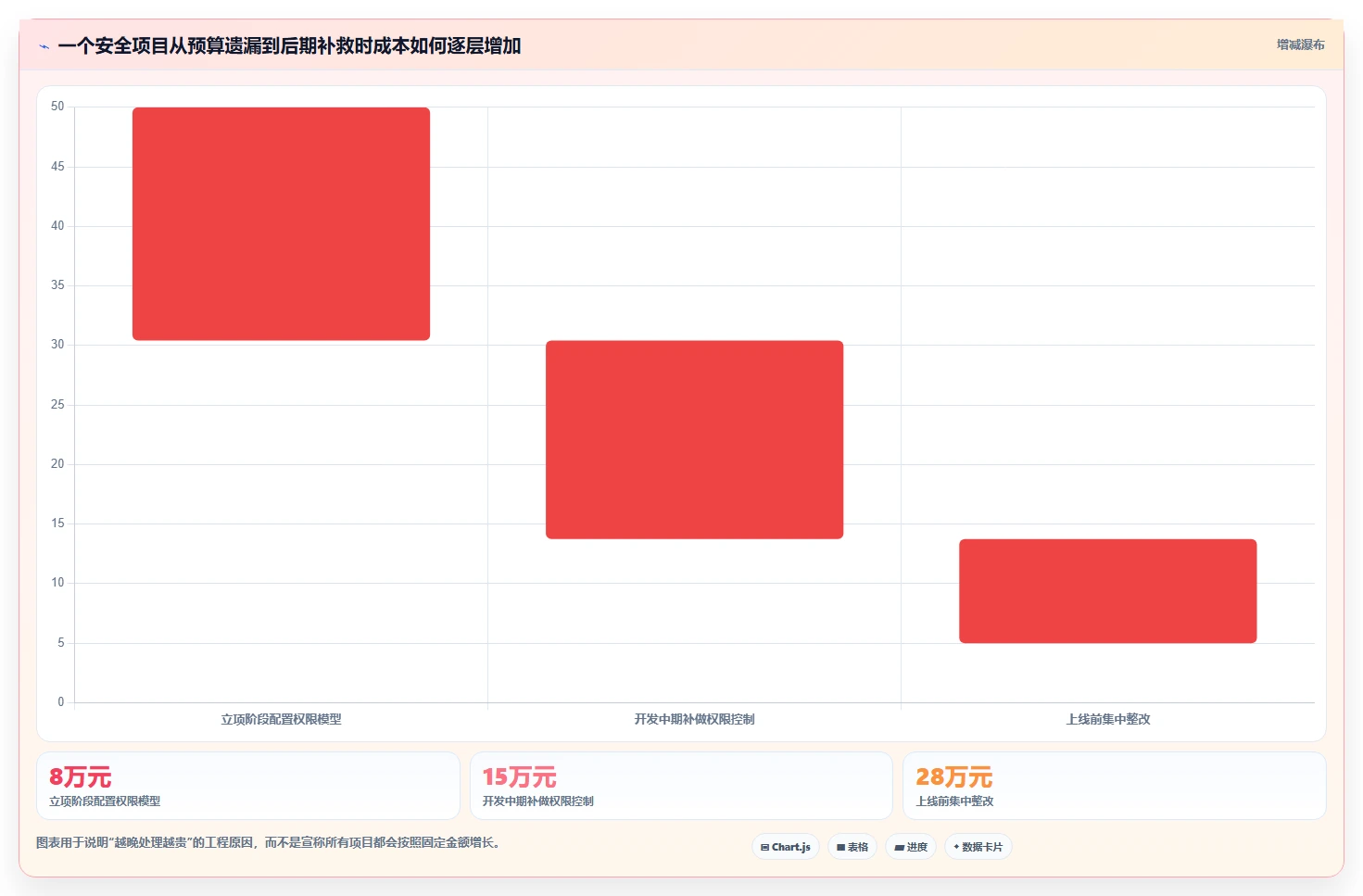This screenshot has height=896, width=1363.
Task: Click the y-axis value 20
Action: click(x=57, y=464)
